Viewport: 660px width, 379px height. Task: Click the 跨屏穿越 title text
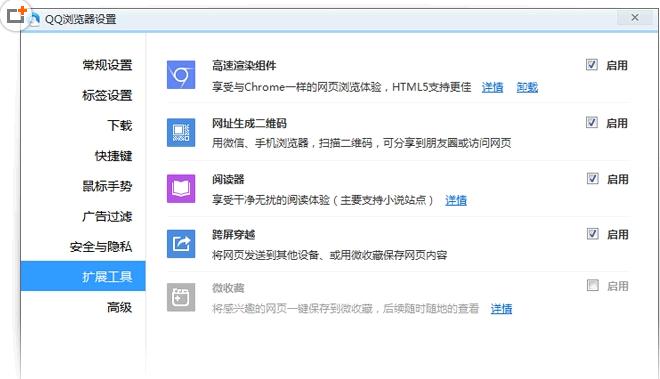pyautogui.click(x=234, y=235)
